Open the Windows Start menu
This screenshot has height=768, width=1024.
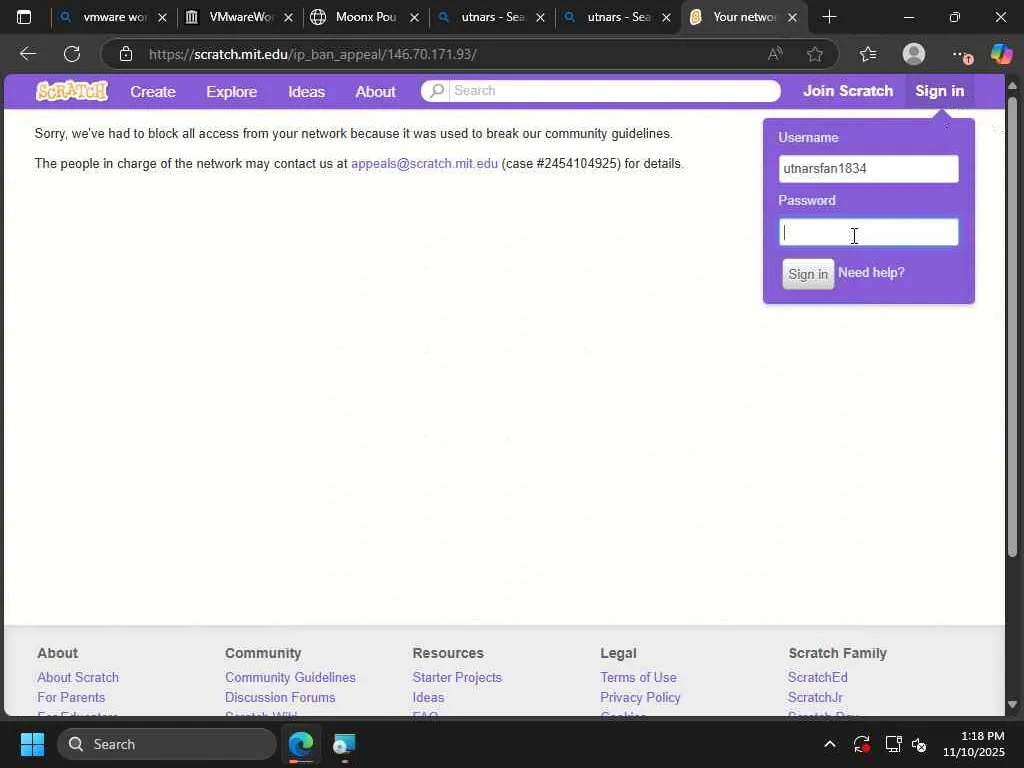point(32,744)
